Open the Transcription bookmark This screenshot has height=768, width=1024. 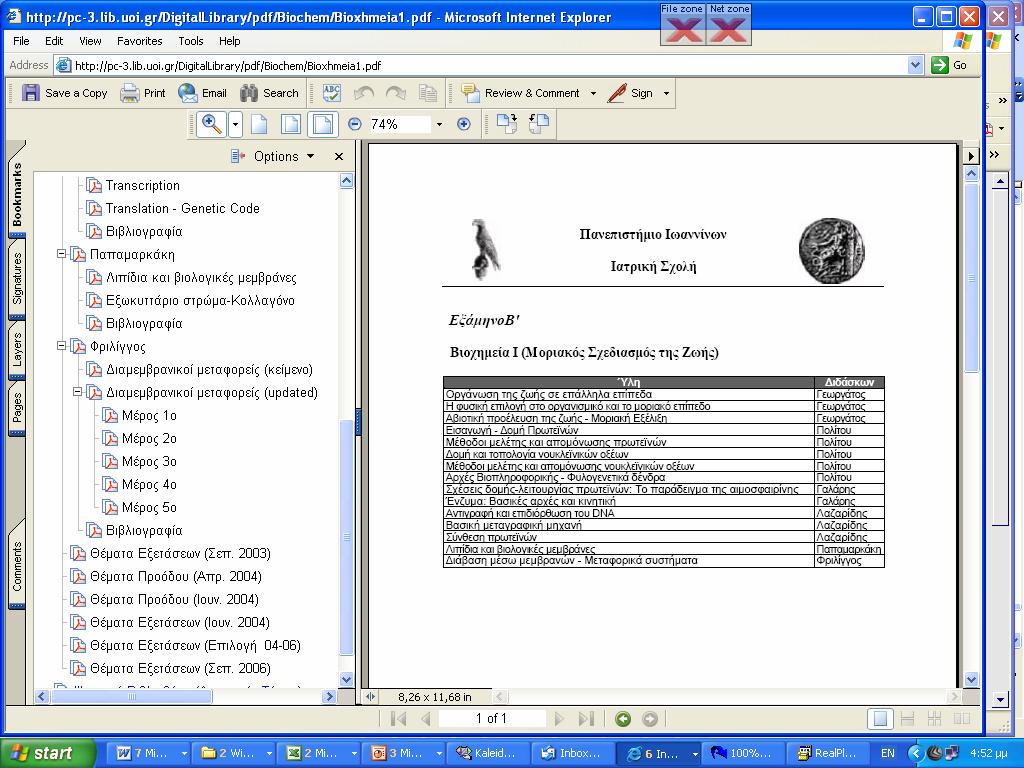click(x=142, y=185)
